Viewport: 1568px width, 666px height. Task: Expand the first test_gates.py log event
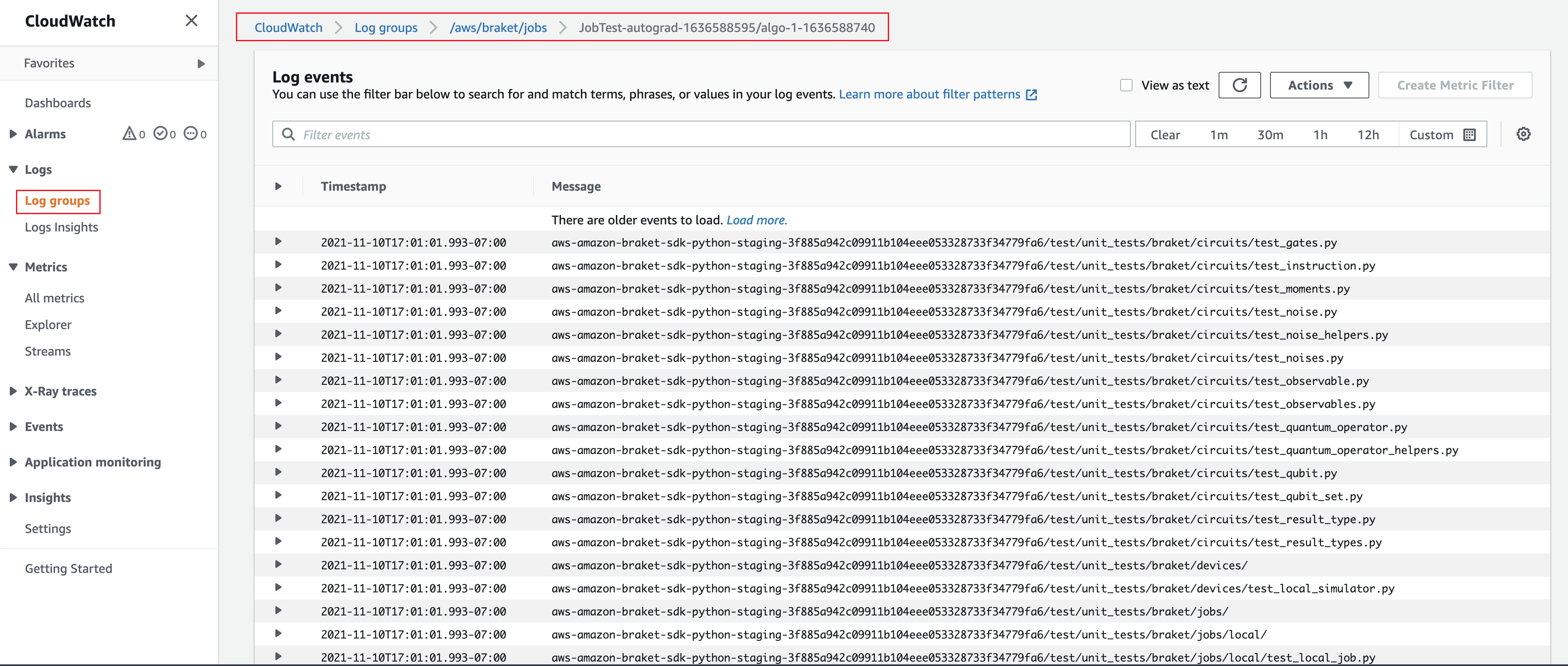pos(278,242)
